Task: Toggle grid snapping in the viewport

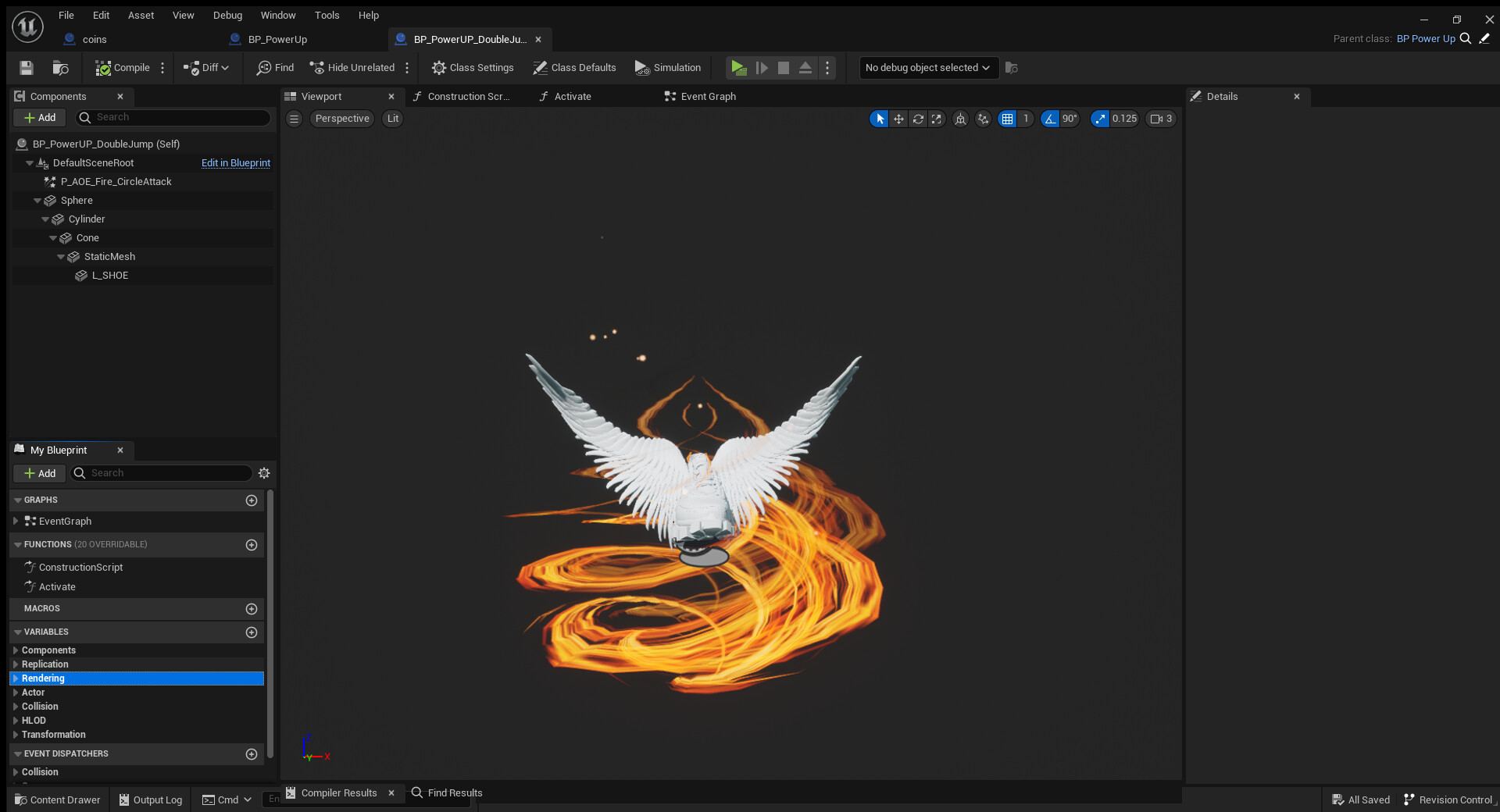Action: click(x=1008, y=119)
